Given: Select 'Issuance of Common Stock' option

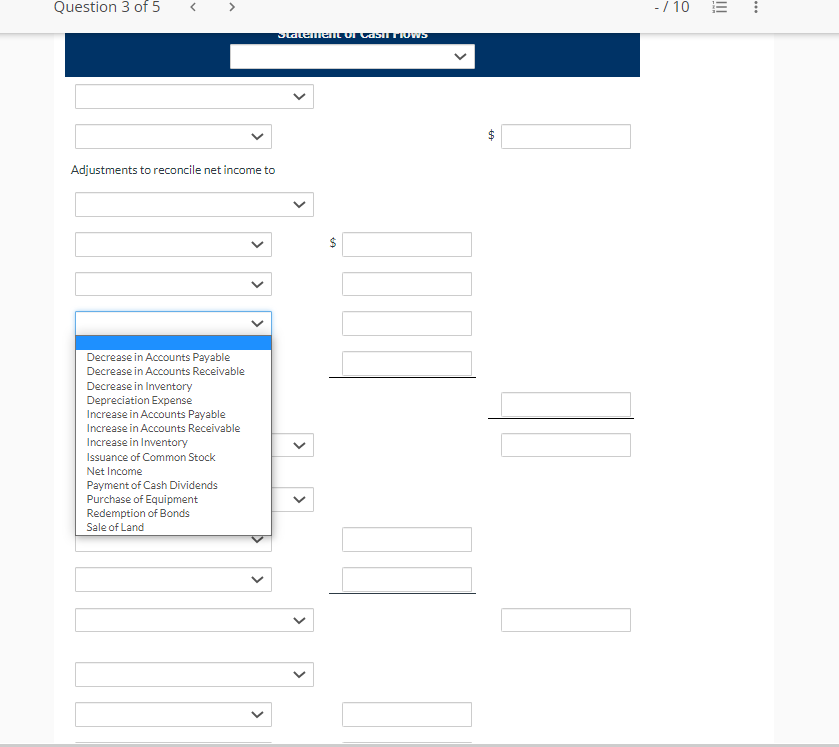Looking at the screenshot, I should pyautogui.click(x=173, y=457).
